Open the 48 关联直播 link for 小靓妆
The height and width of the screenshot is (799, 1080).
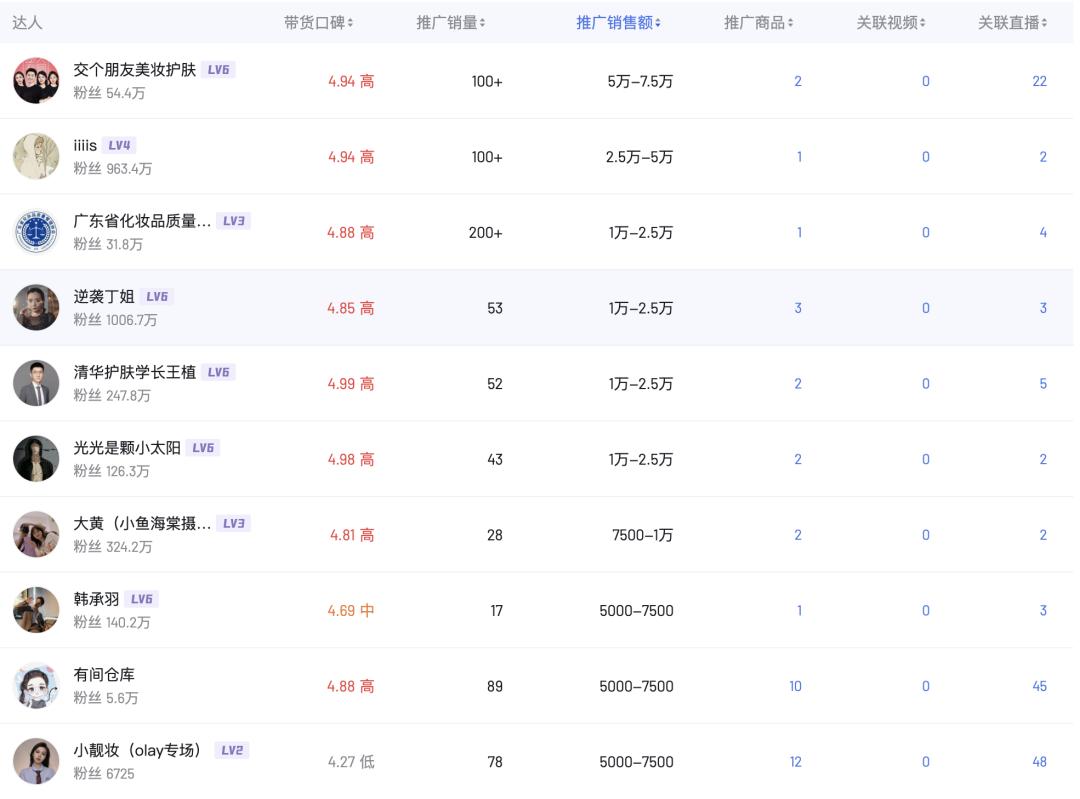1042,762
